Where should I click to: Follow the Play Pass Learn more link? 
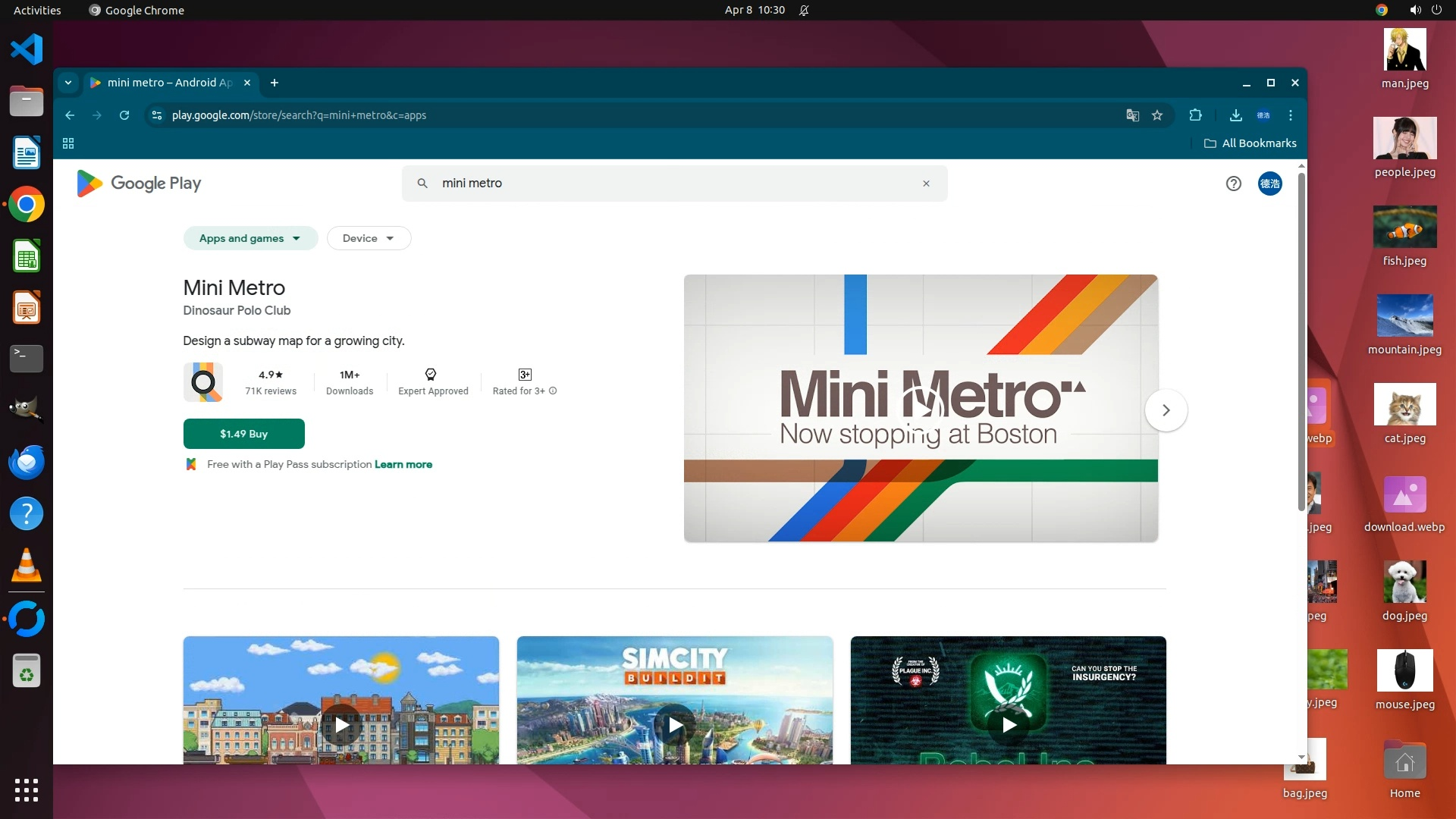click(x=403, y=465)
